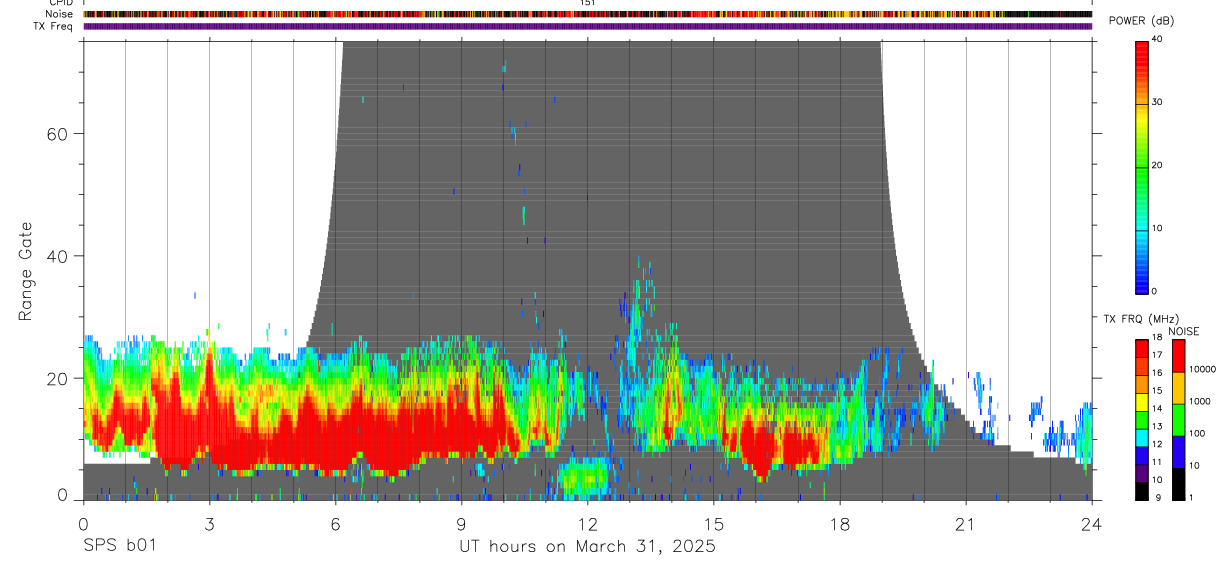Image resolution: width=1228 pixels, height=567 pixels.
Task: Click the 'Range Gate' y-axis title
Action: (26, 272)
